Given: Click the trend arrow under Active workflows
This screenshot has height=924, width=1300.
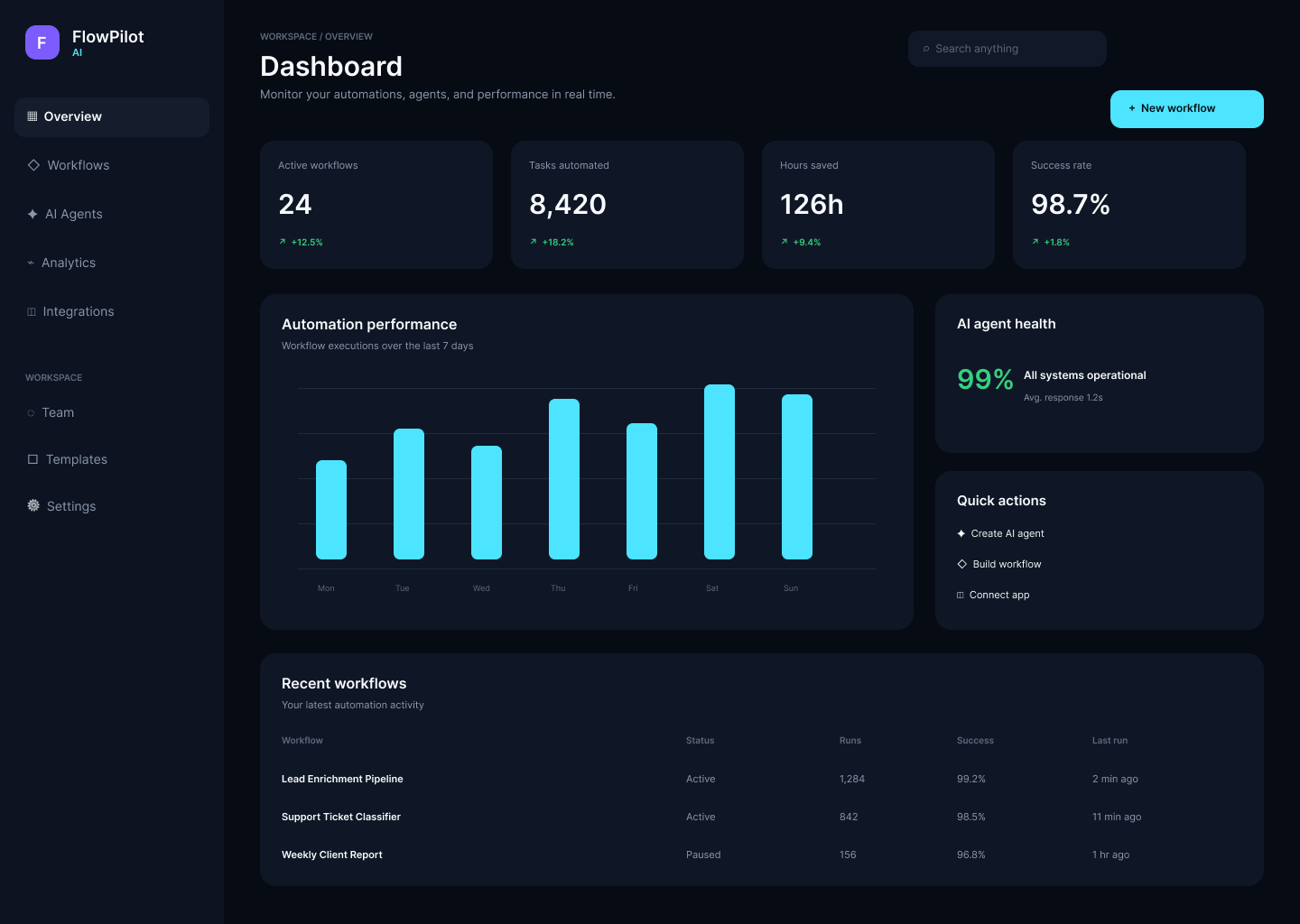Looking at the screenshot, I should point(283,242).
